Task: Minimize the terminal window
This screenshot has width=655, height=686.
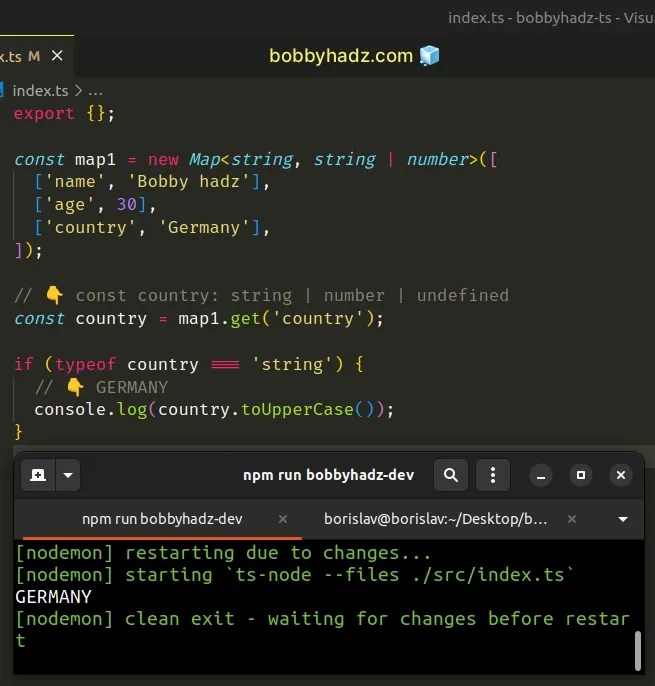Action: pos(541,475)
